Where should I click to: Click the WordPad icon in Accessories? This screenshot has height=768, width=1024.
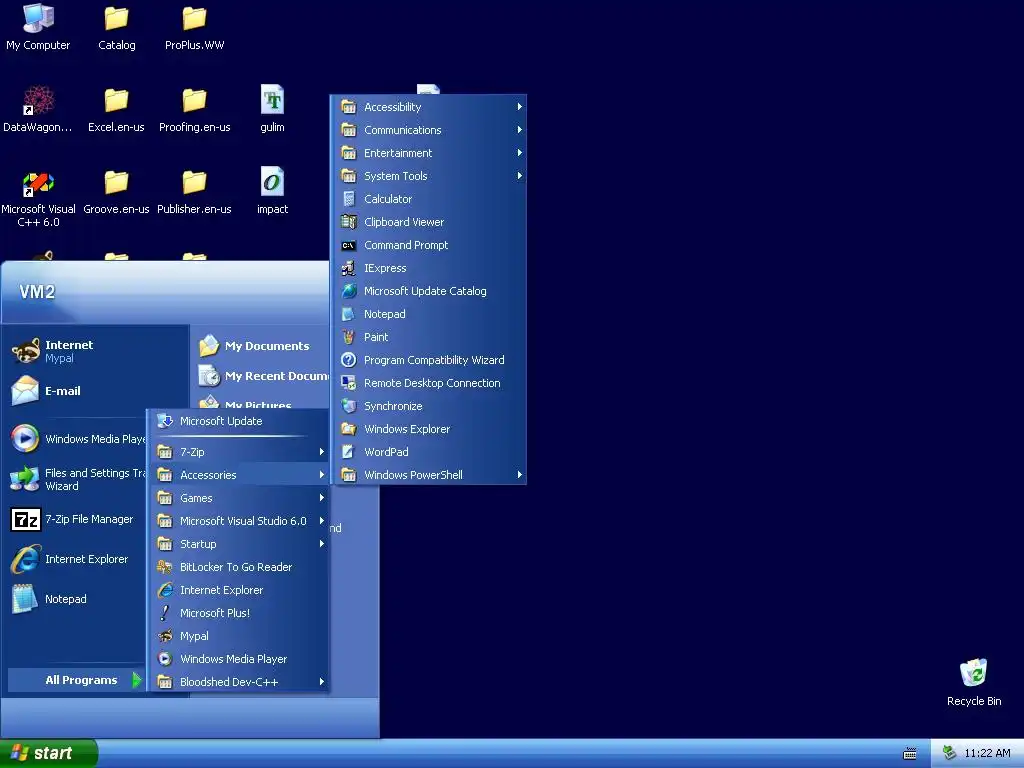pos(349,452)
